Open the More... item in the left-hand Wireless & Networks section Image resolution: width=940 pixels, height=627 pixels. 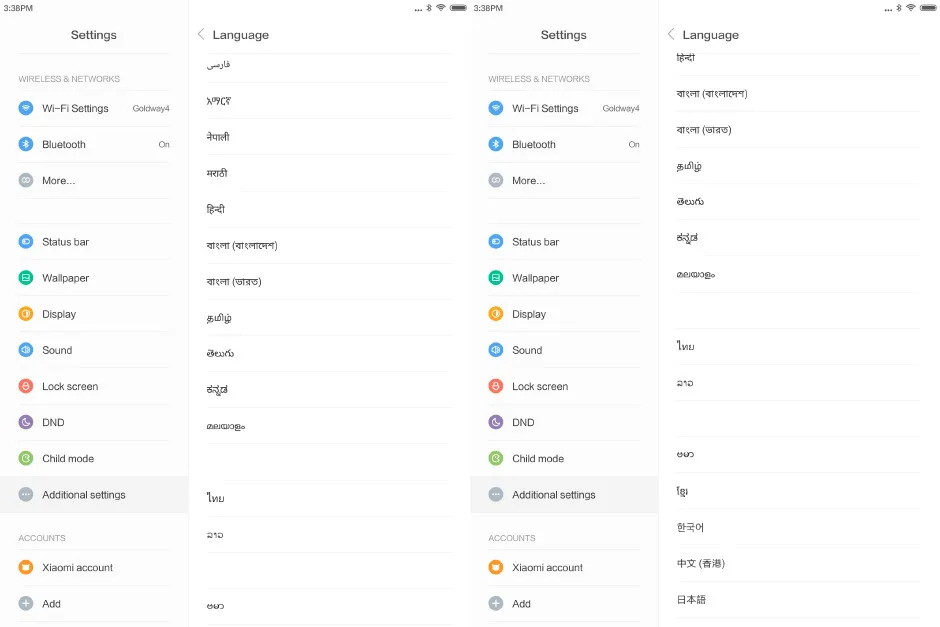[94, 180]
